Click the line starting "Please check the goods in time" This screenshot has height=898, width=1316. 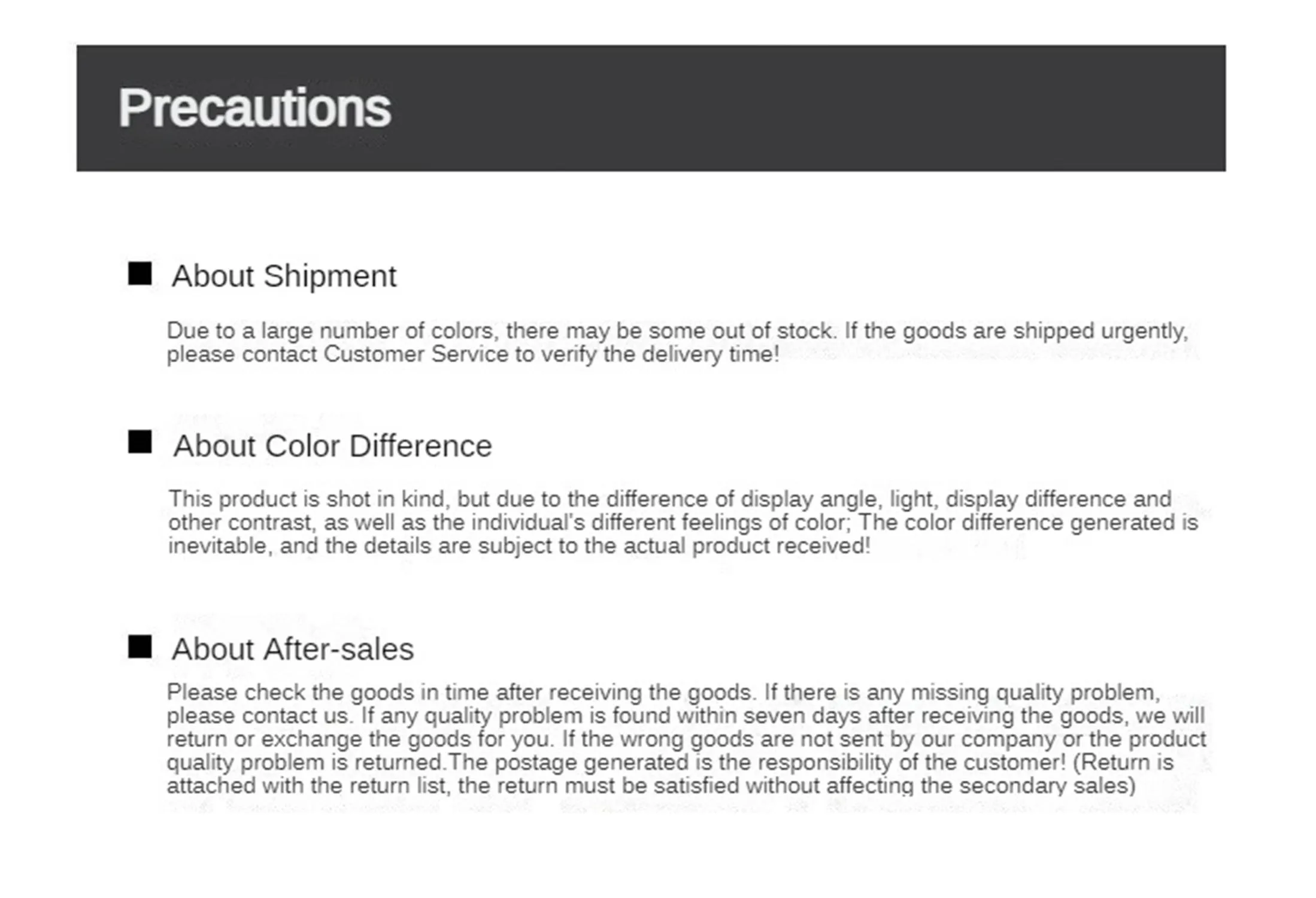(663, 693)
